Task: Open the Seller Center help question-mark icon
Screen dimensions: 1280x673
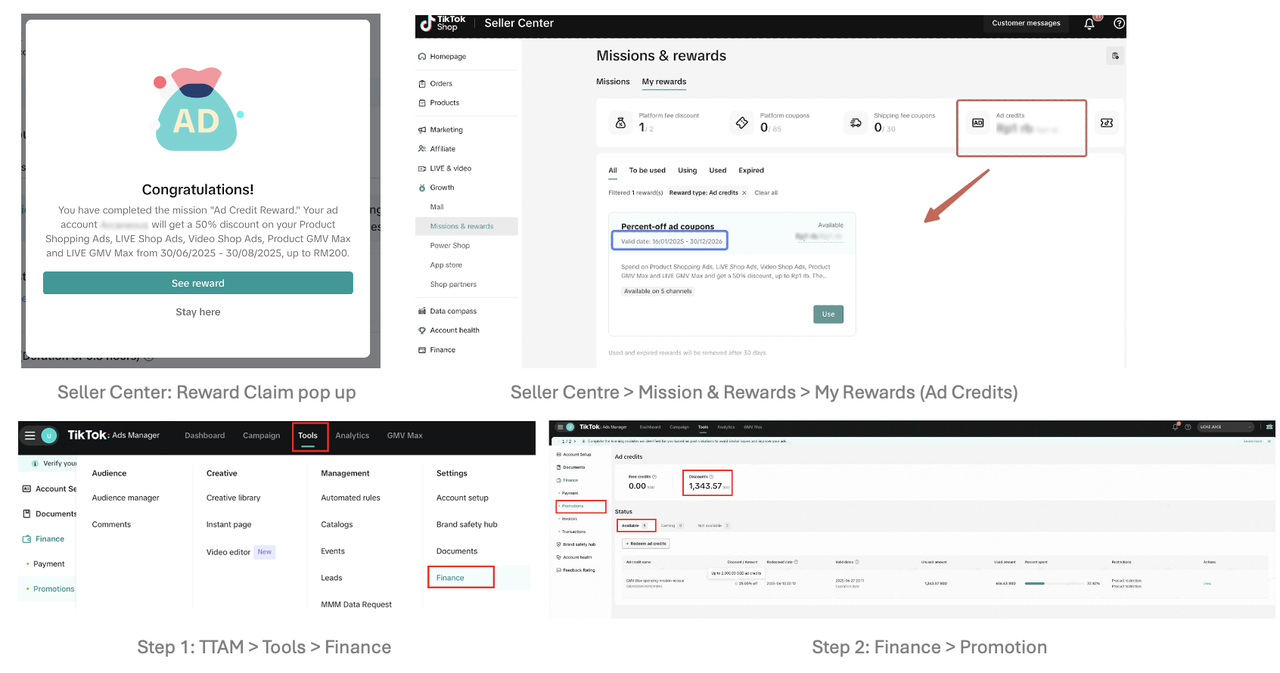Action: [1118, 23]
